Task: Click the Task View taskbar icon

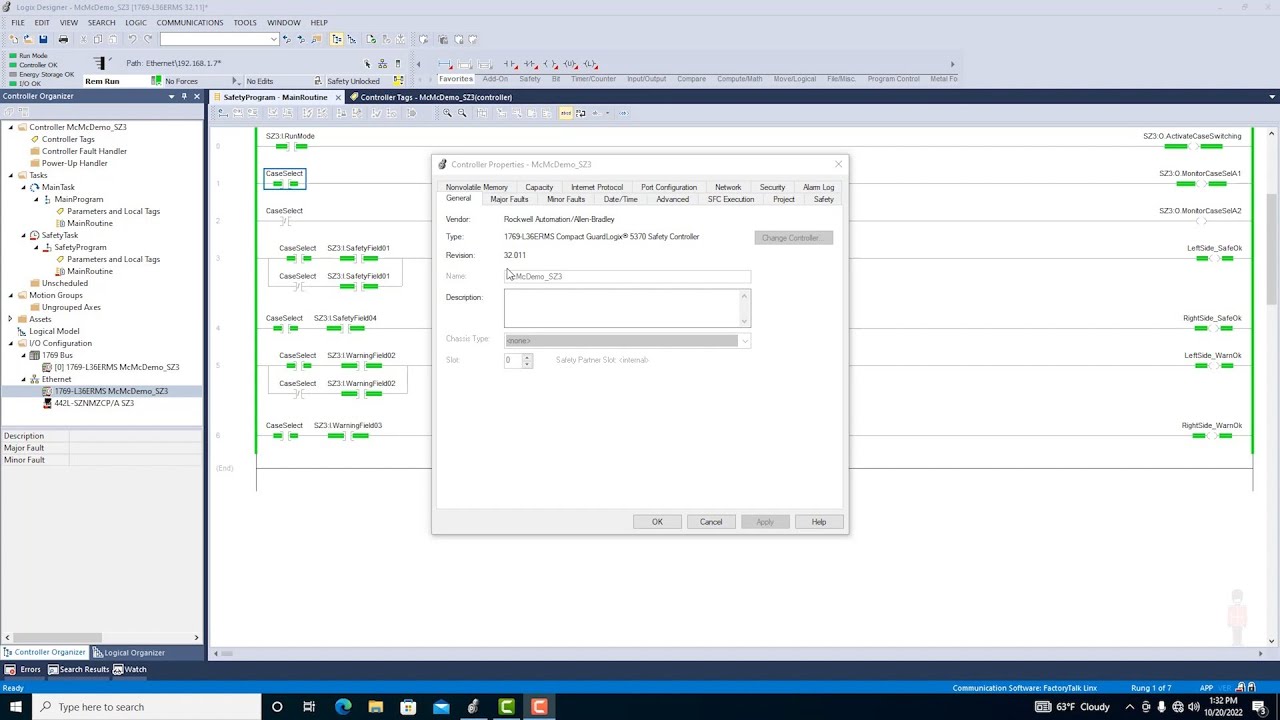Action: (309, 707)
